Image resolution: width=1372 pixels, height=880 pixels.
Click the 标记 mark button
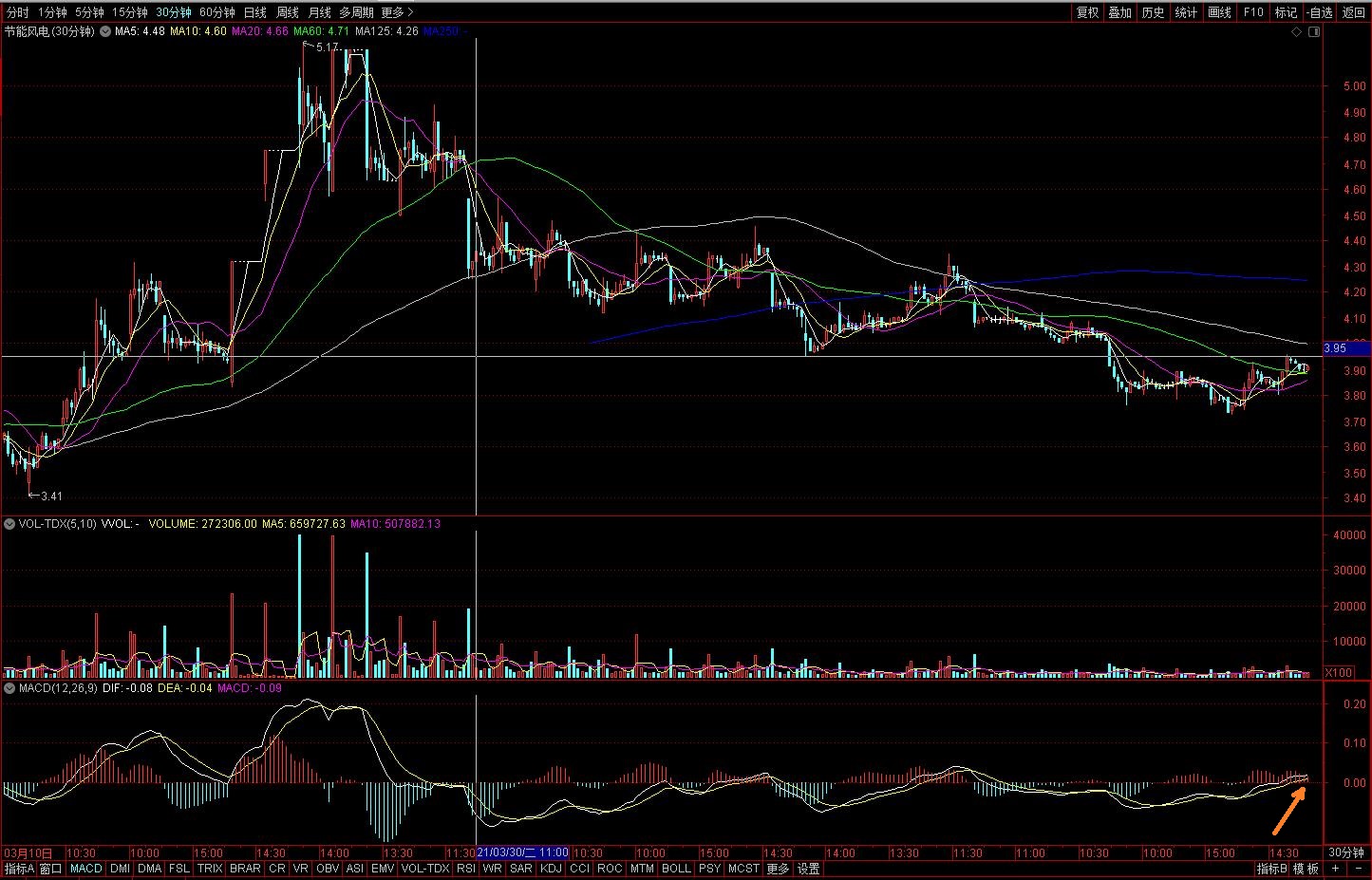point(1287,12)
